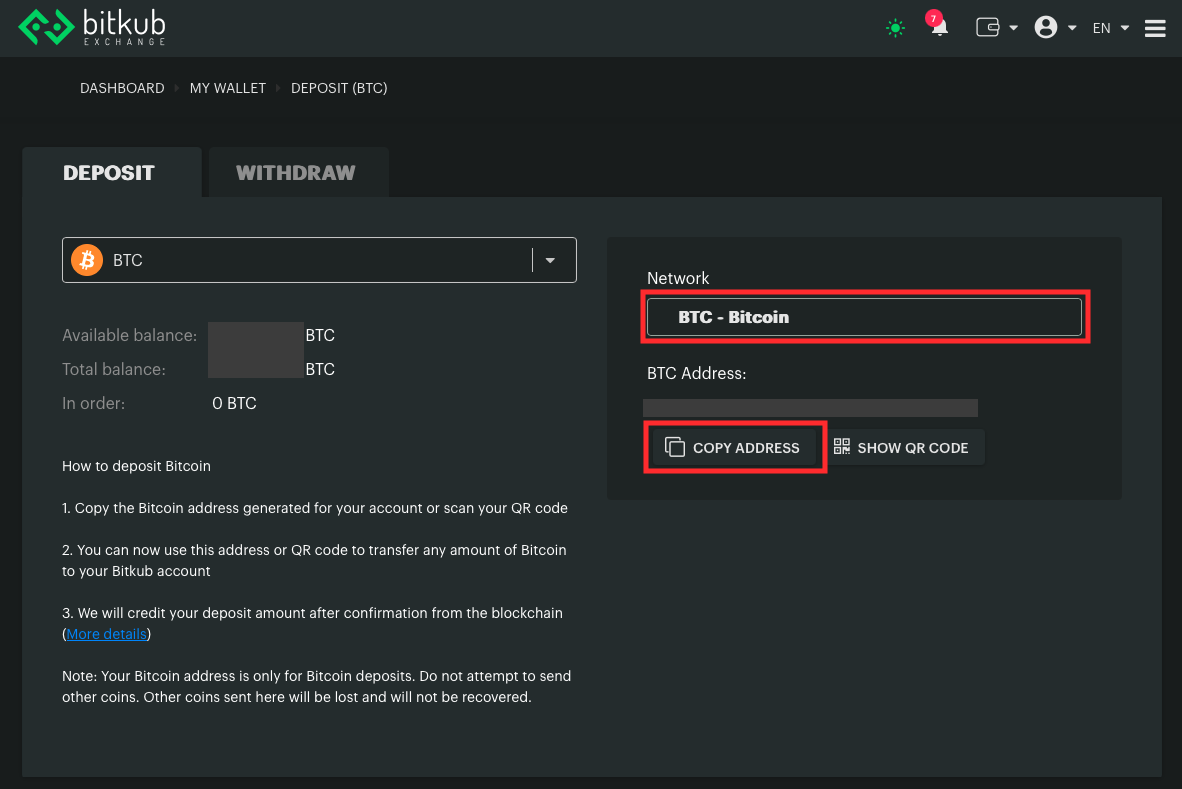Click the 'Network' label

678,278
